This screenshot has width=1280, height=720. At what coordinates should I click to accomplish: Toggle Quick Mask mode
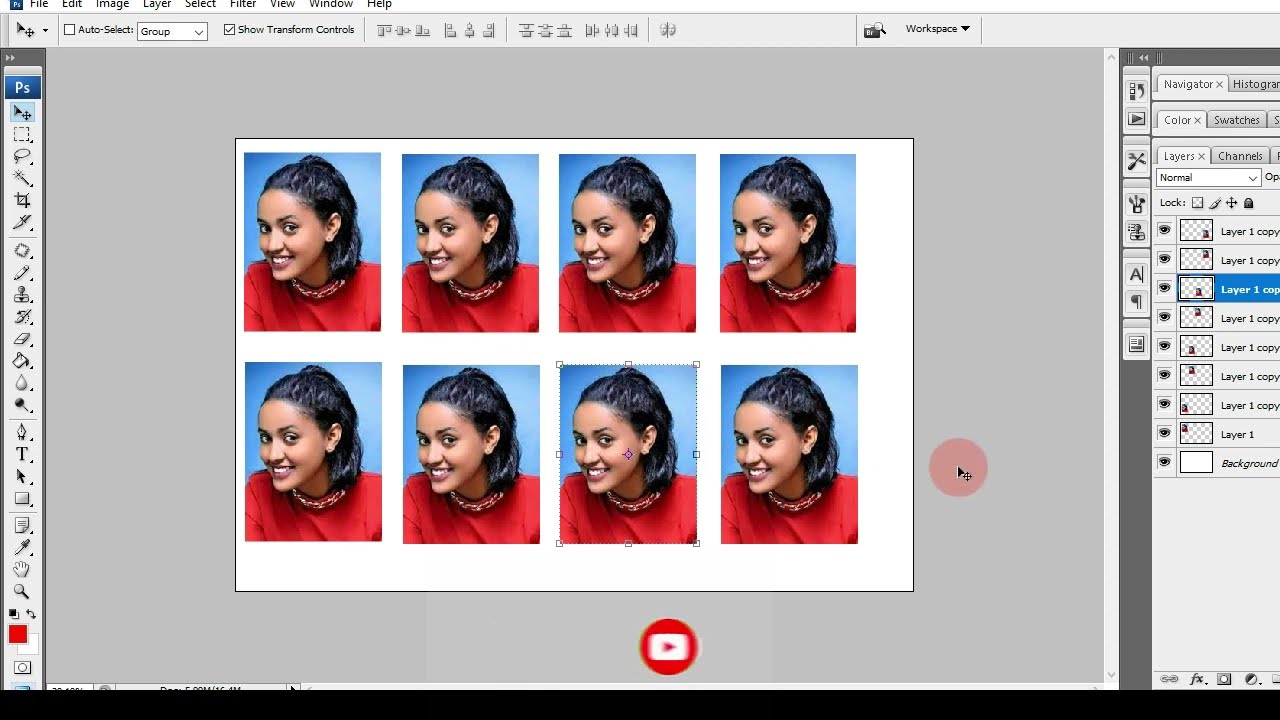pyautogui.click(x=22, y=667)
